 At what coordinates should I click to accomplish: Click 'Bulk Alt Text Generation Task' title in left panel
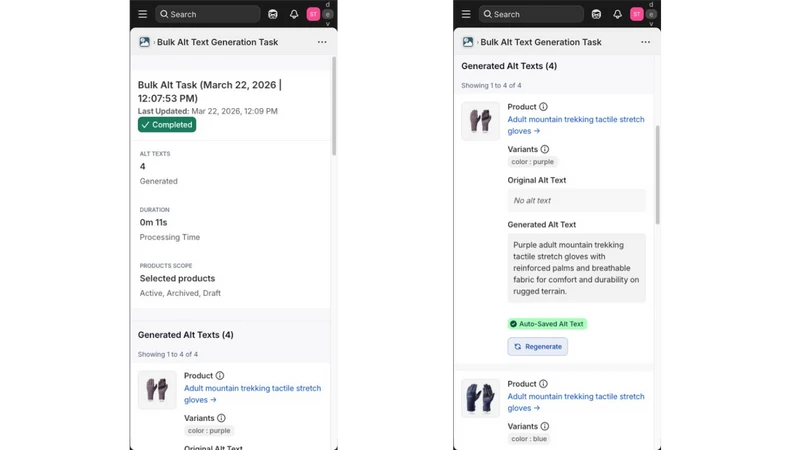[217, 42]
